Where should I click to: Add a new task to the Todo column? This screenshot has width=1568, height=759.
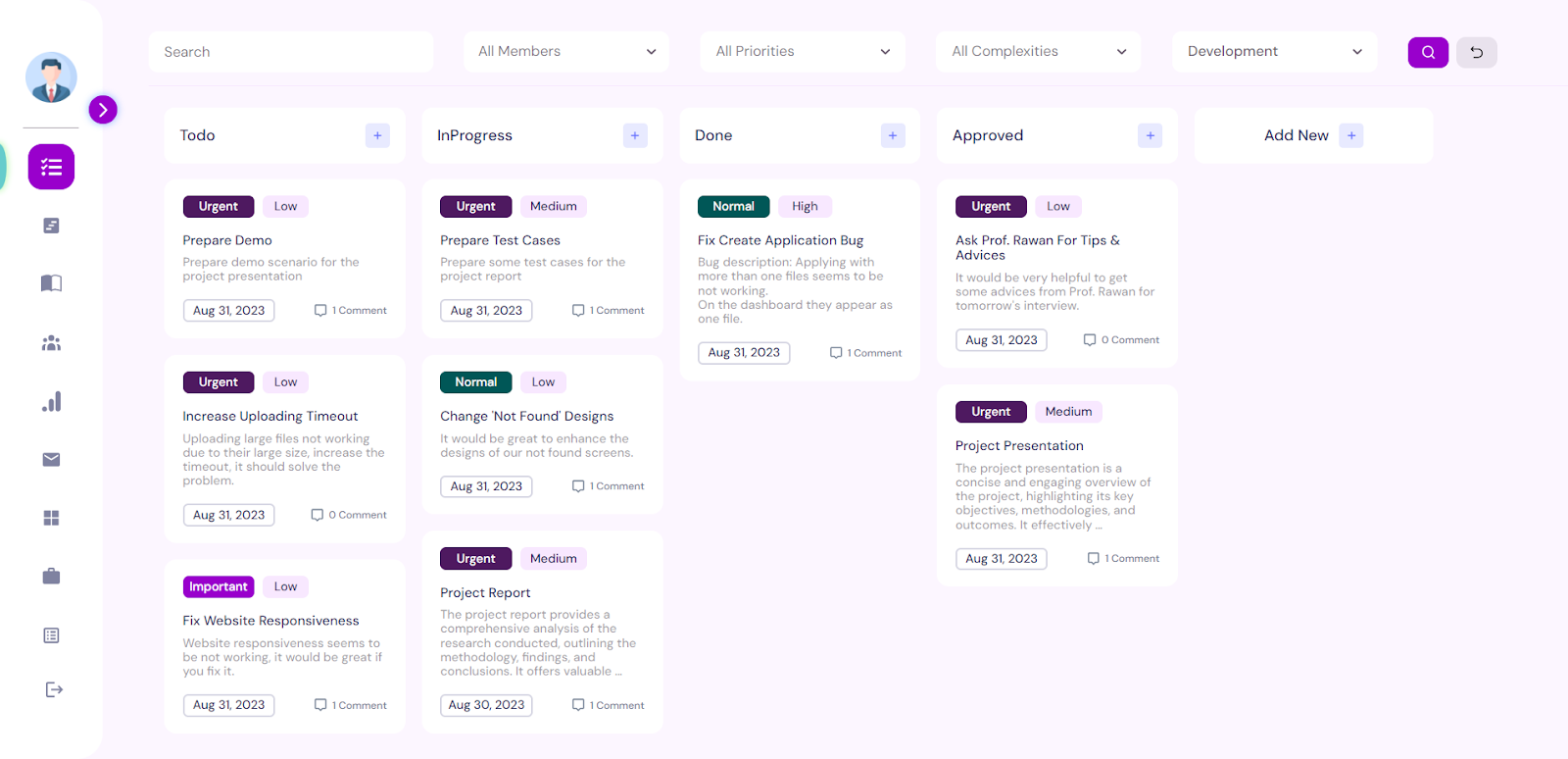[x=377, y=135]
